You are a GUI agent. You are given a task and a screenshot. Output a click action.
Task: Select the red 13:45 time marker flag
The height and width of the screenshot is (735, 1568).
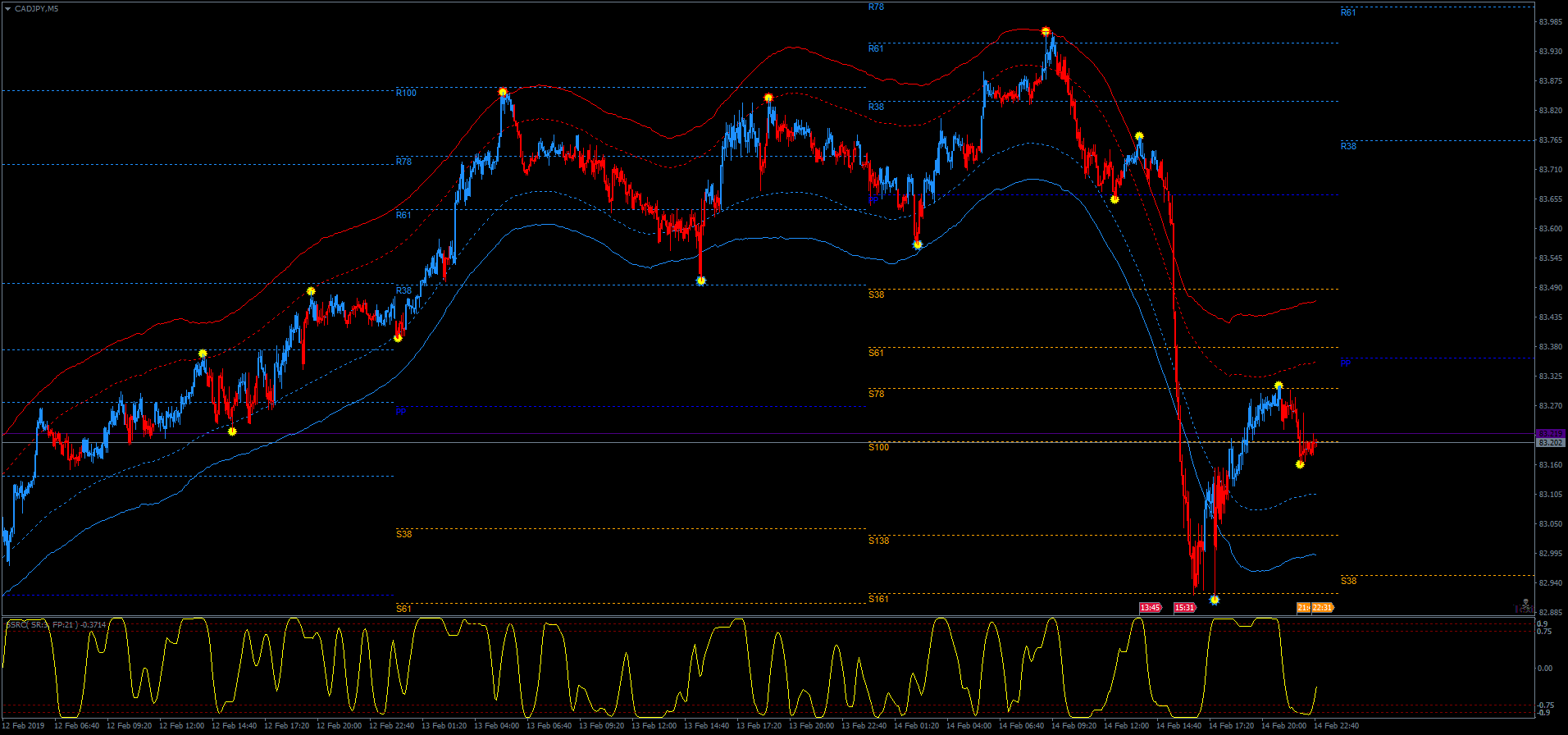1151,608
